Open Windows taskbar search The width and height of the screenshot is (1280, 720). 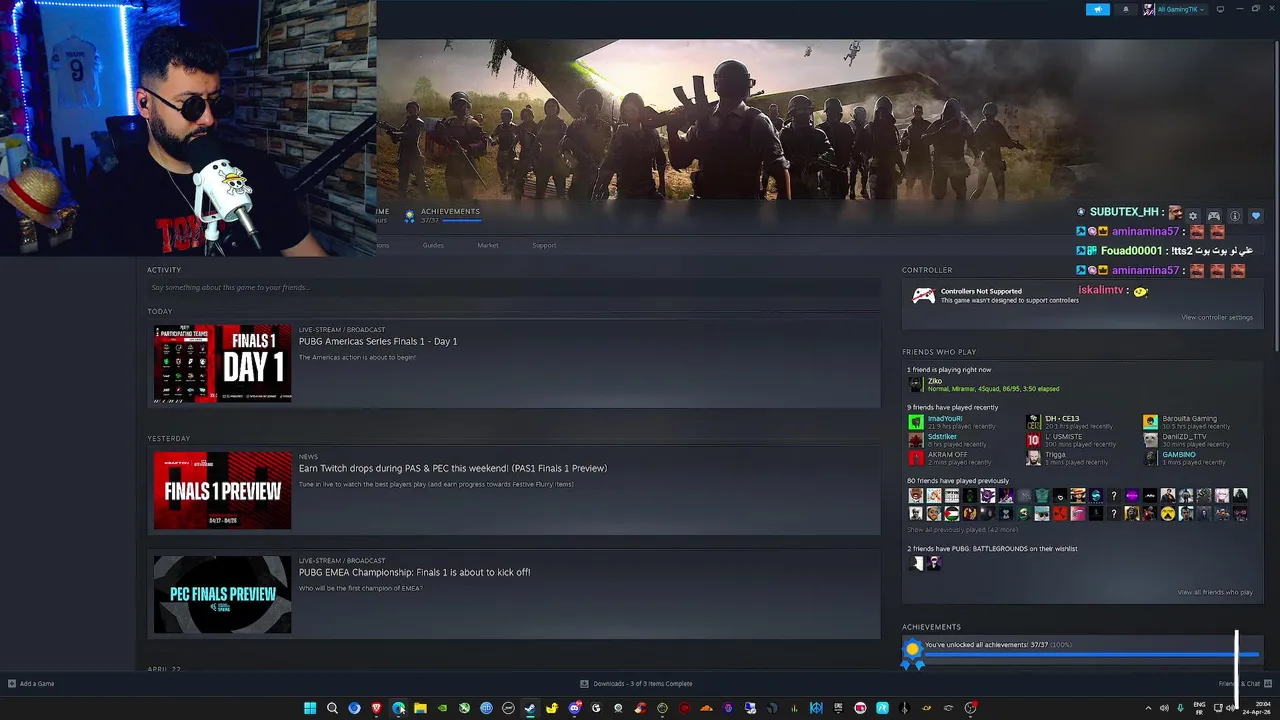pyautogui.click(x=332, y=708)
